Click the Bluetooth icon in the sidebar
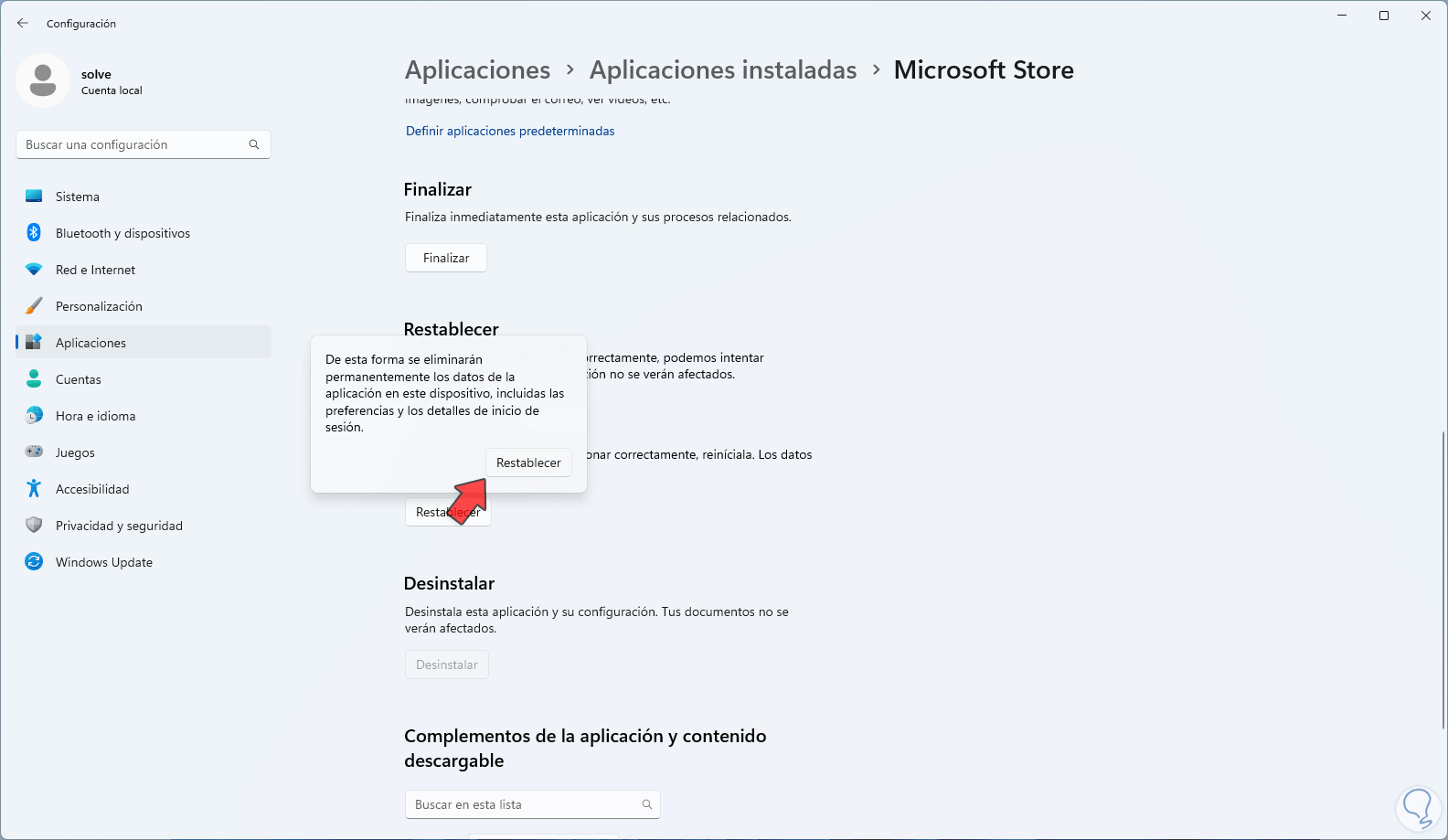 (x=34, y=233)
